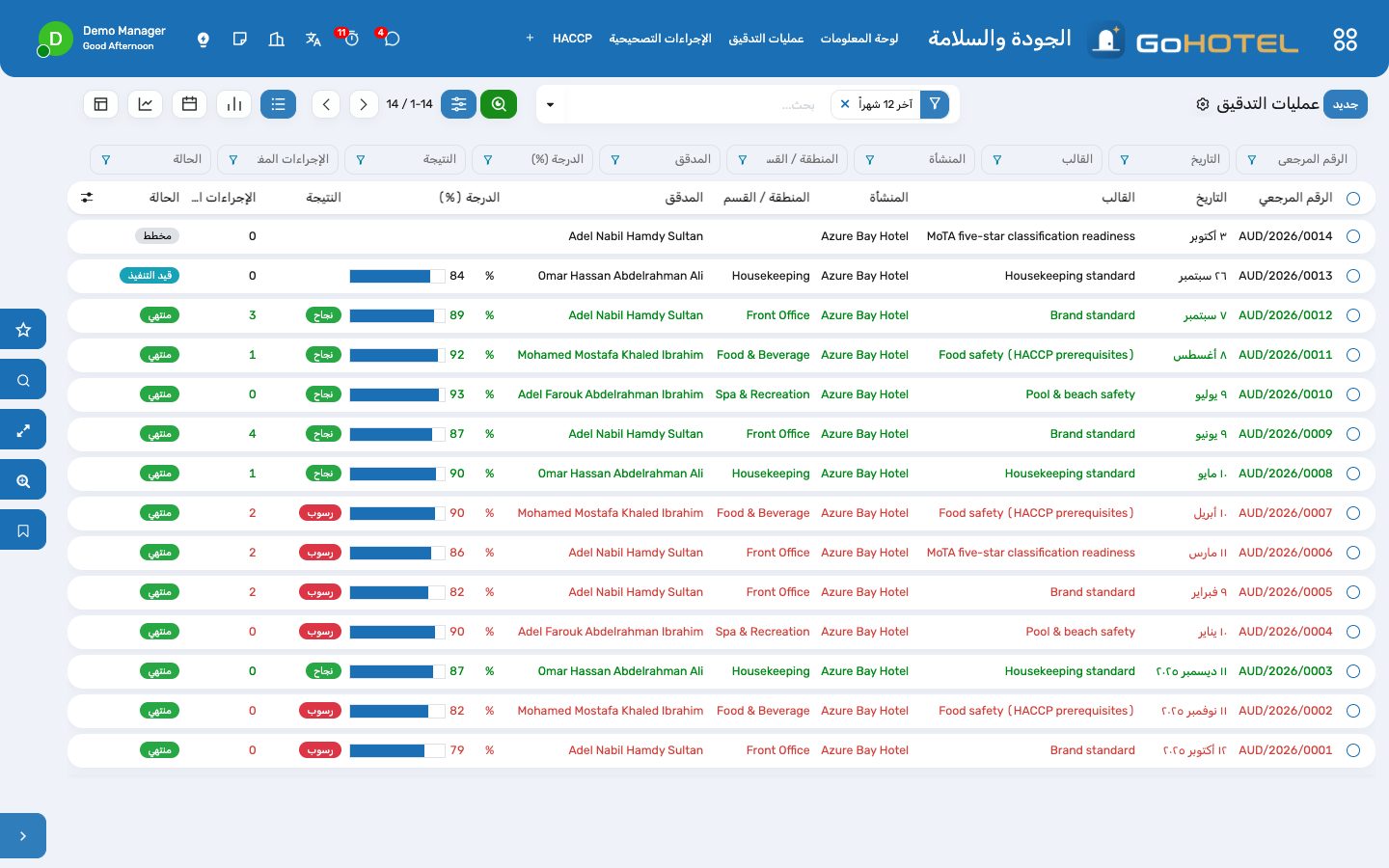
Task: Click the green search panel toggle icon
Action: coord(499,104)
